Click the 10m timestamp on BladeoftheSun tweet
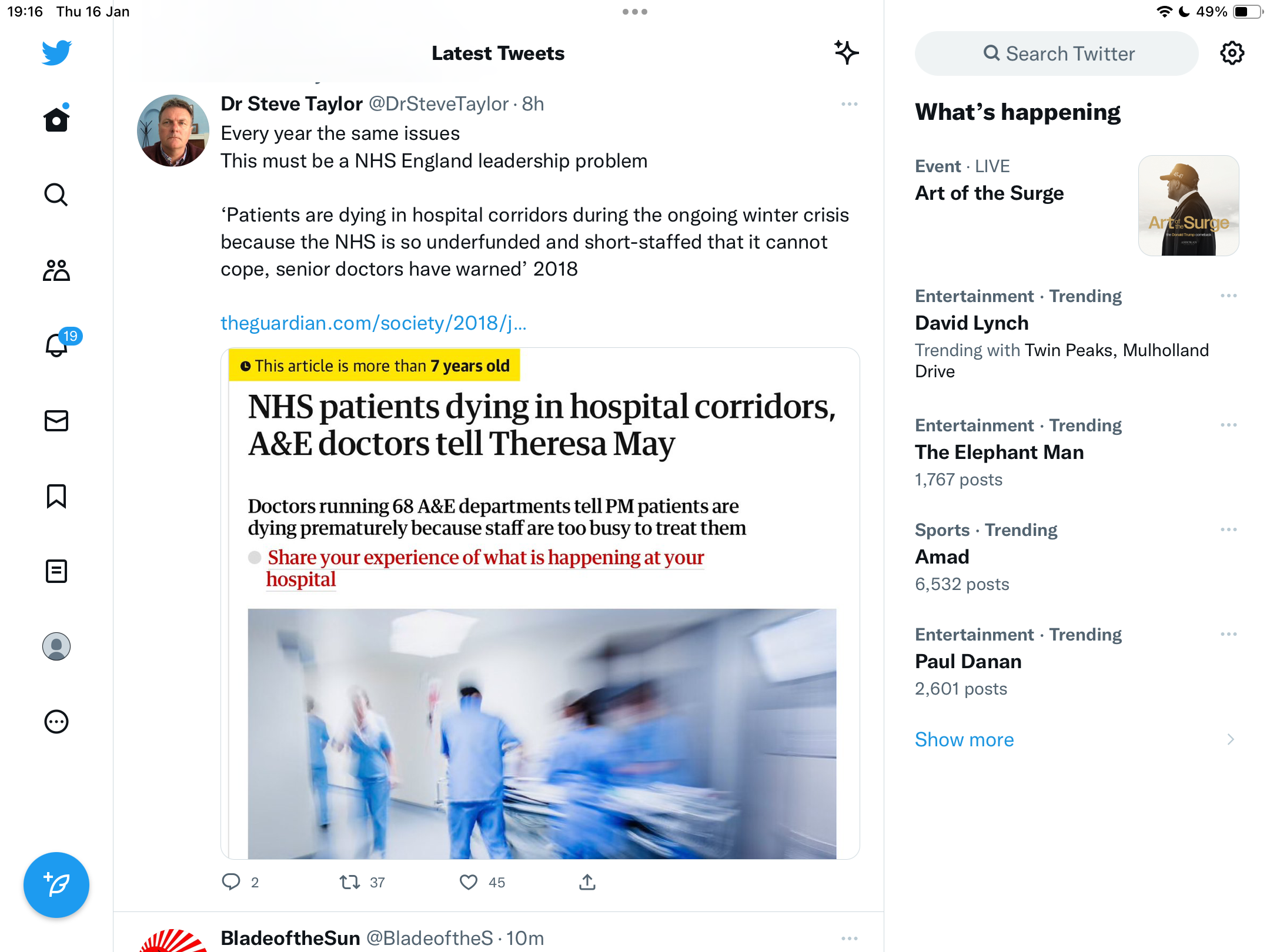 point(525,938)
